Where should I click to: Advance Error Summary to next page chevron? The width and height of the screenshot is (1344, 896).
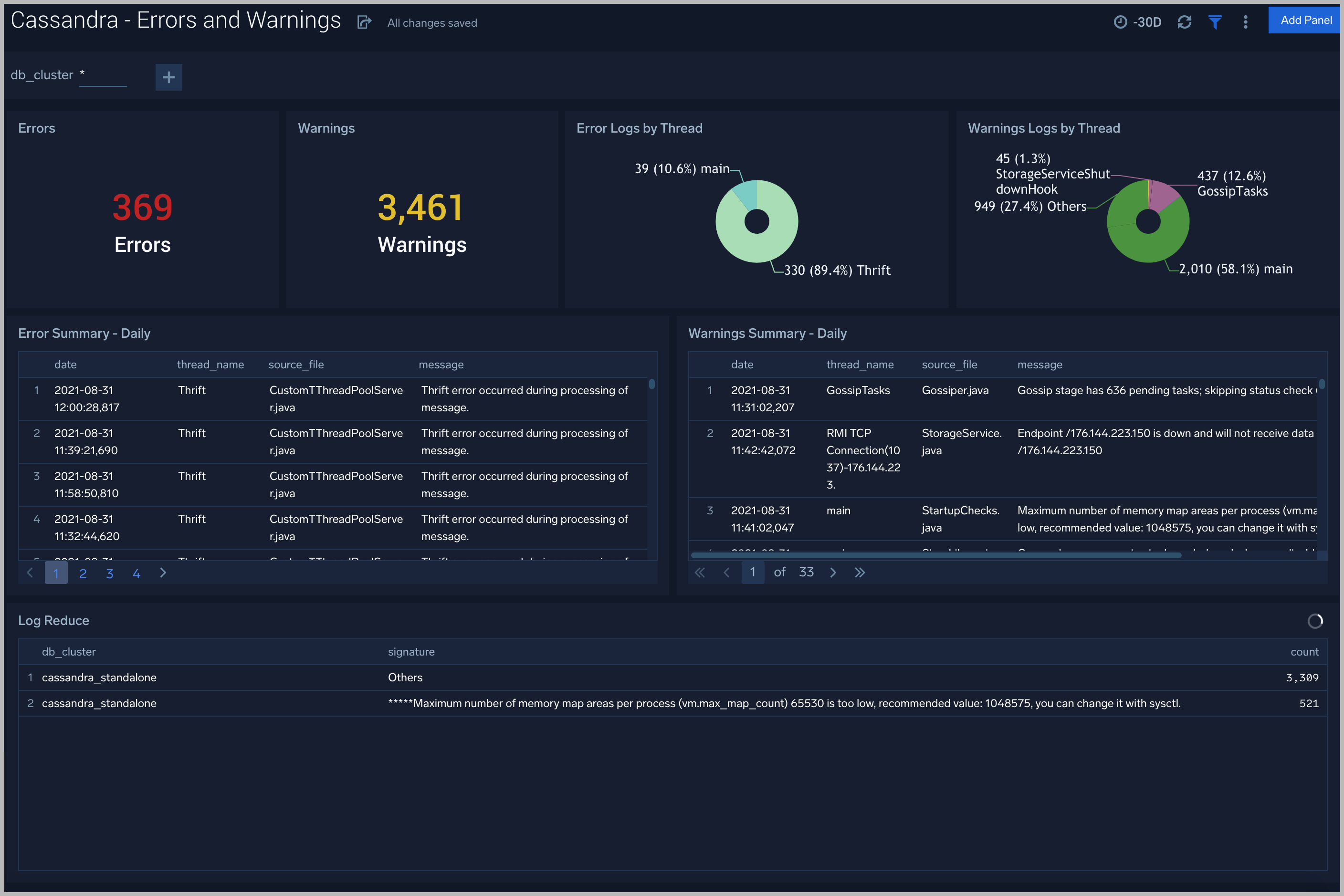(163, 572)
